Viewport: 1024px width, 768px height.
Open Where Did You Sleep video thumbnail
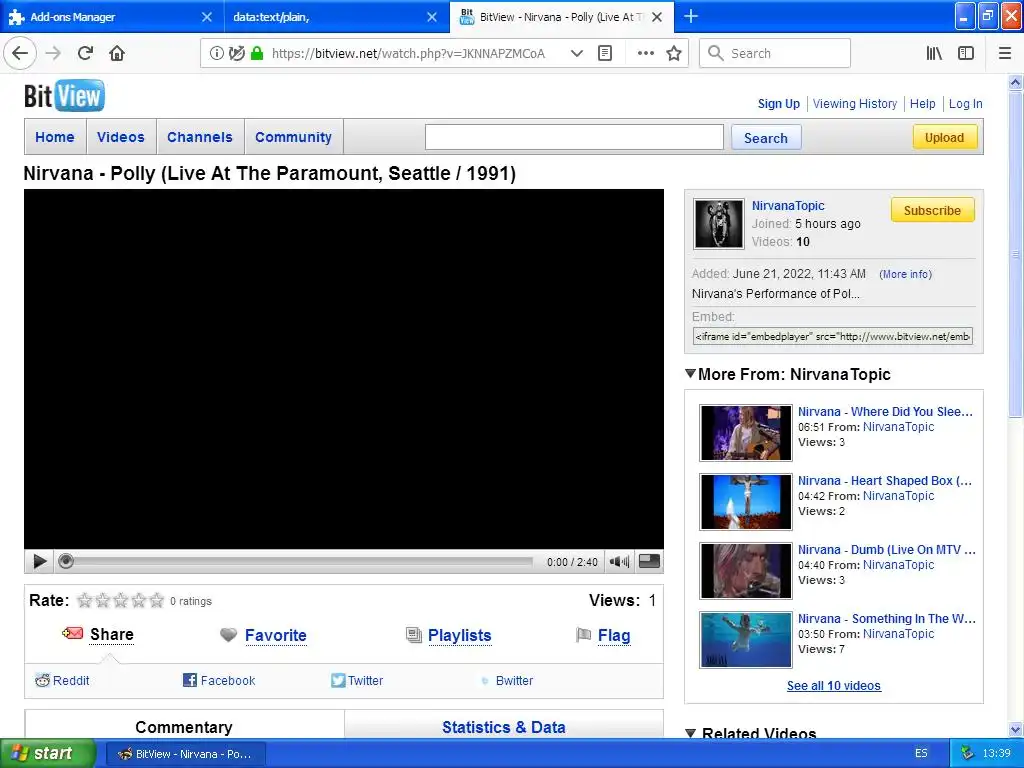(746, 433)
